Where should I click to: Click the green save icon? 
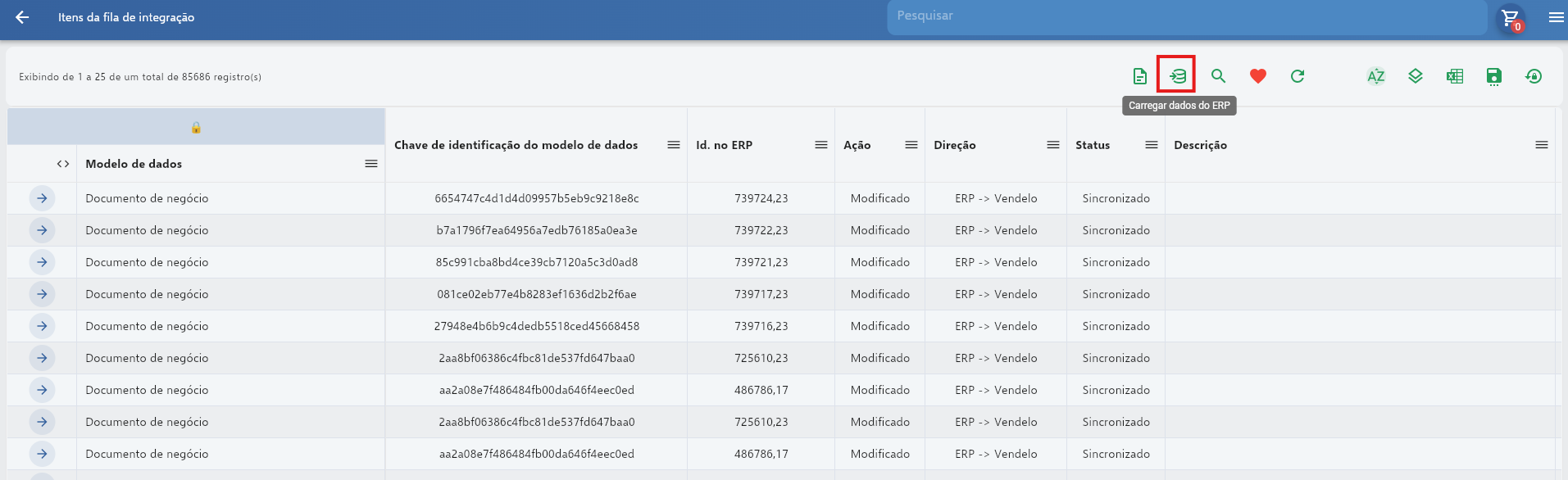(x=1493, y=76)
